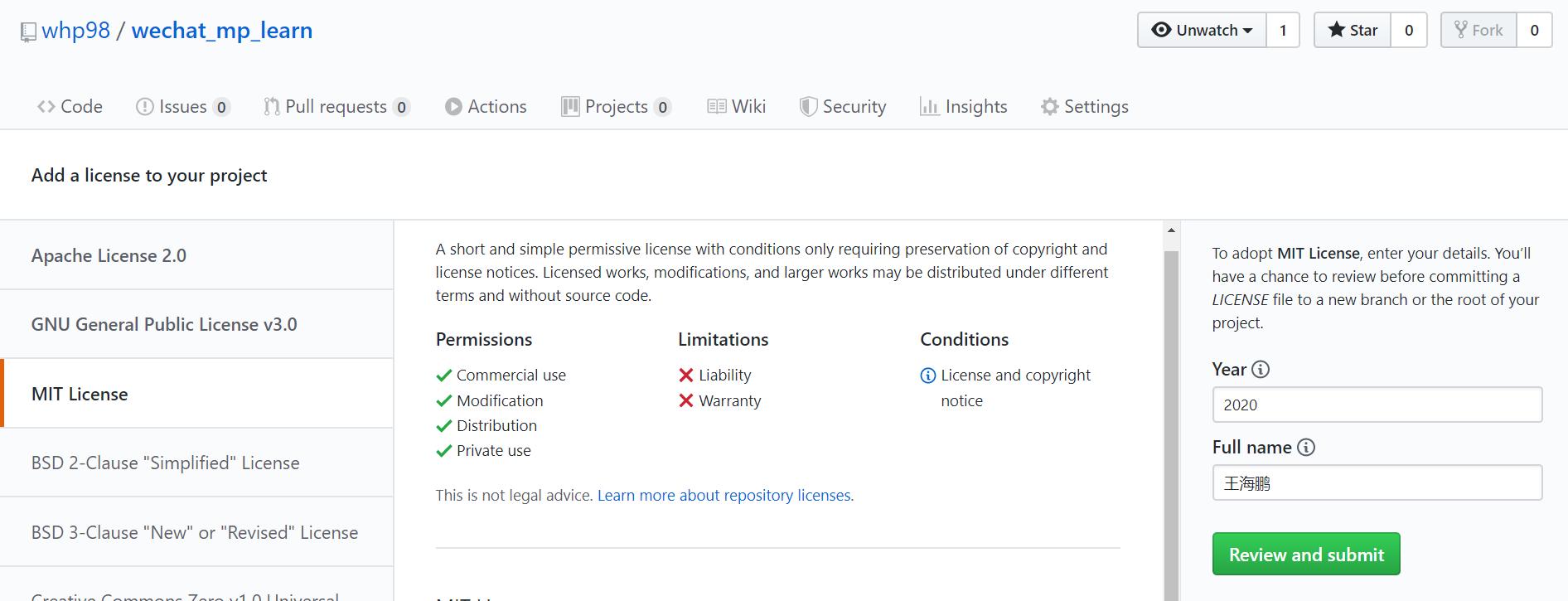1568x601 pixels.
Task: Select GNU General Public License v3.0
Action: 196,324
